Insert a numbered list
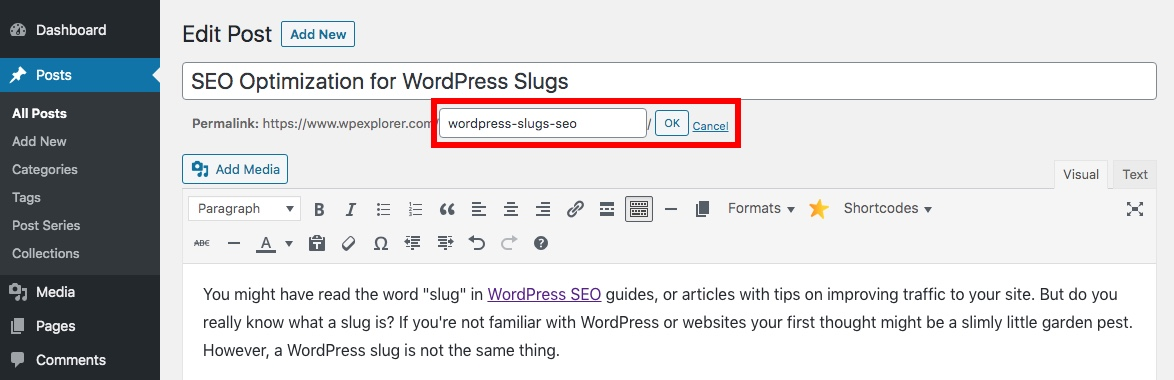 415,209
